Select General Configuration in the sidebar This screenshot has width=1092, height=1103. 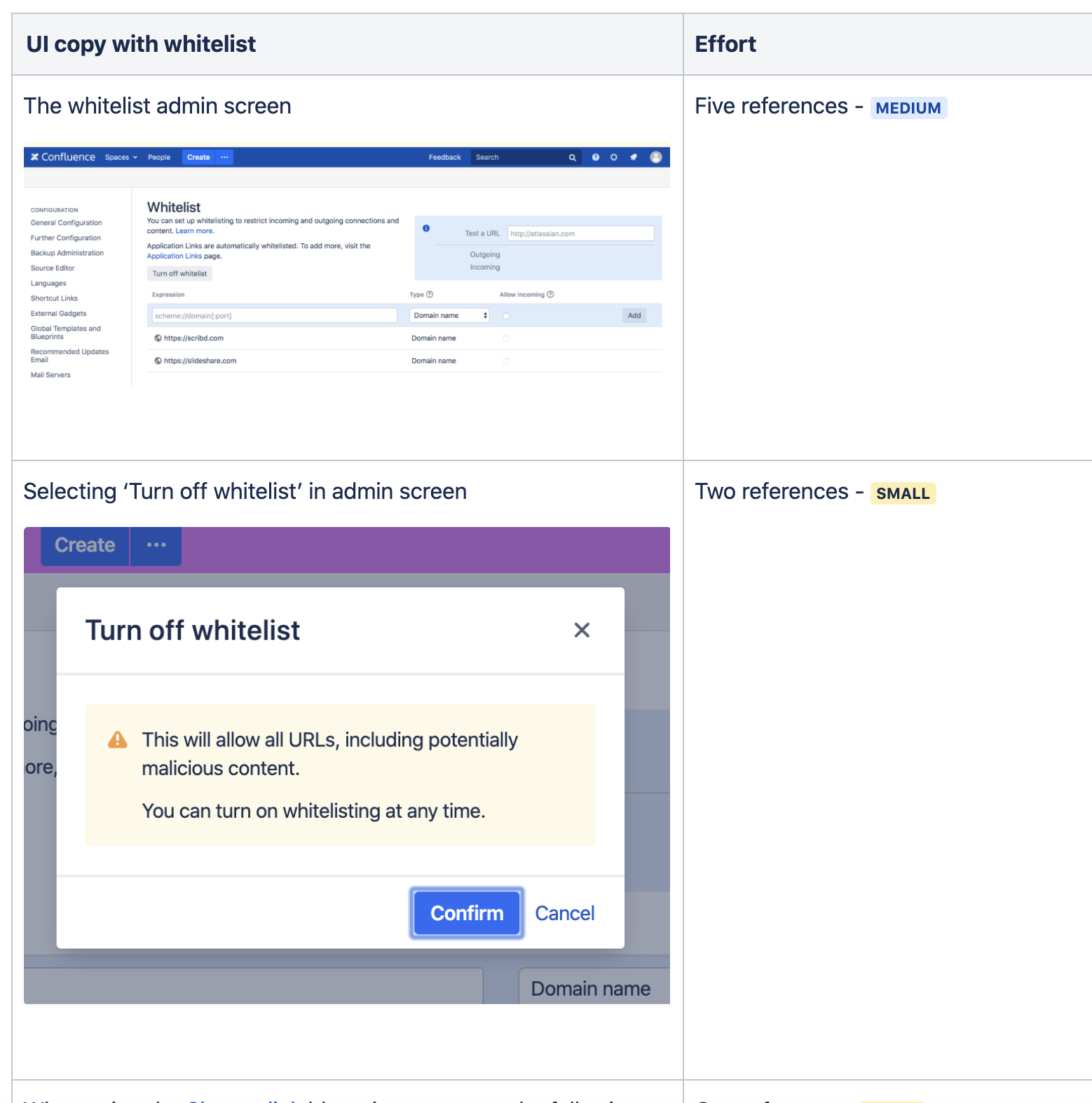(x=67, y=223)
